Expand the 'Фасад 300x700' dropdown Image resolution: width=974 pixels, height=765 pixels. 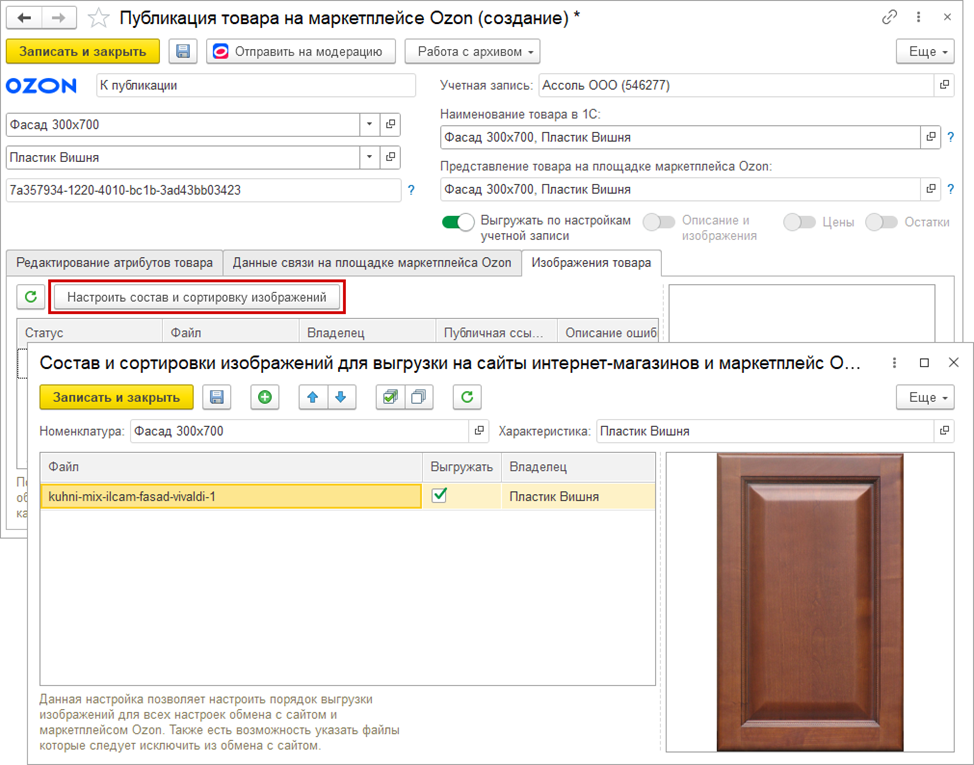click(370, 125)
